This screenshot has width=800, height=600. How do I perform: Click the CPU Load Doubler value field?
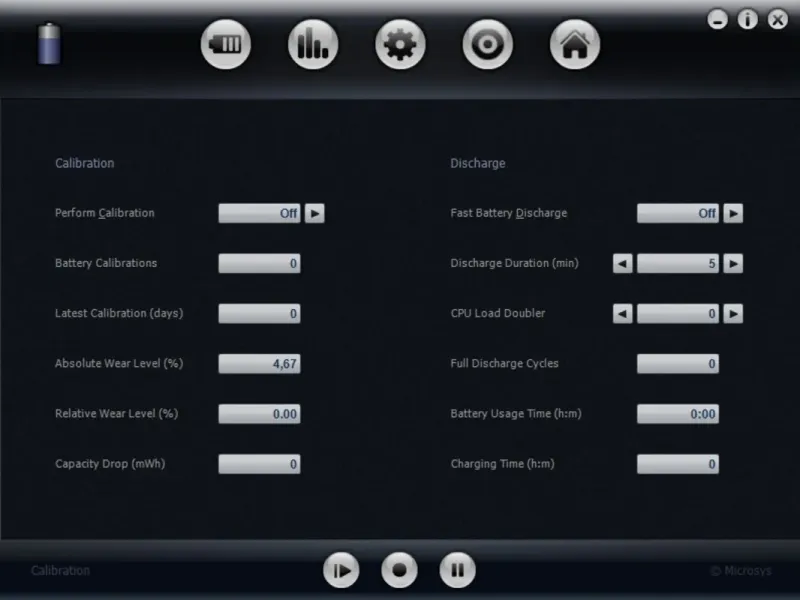(678, 313)
